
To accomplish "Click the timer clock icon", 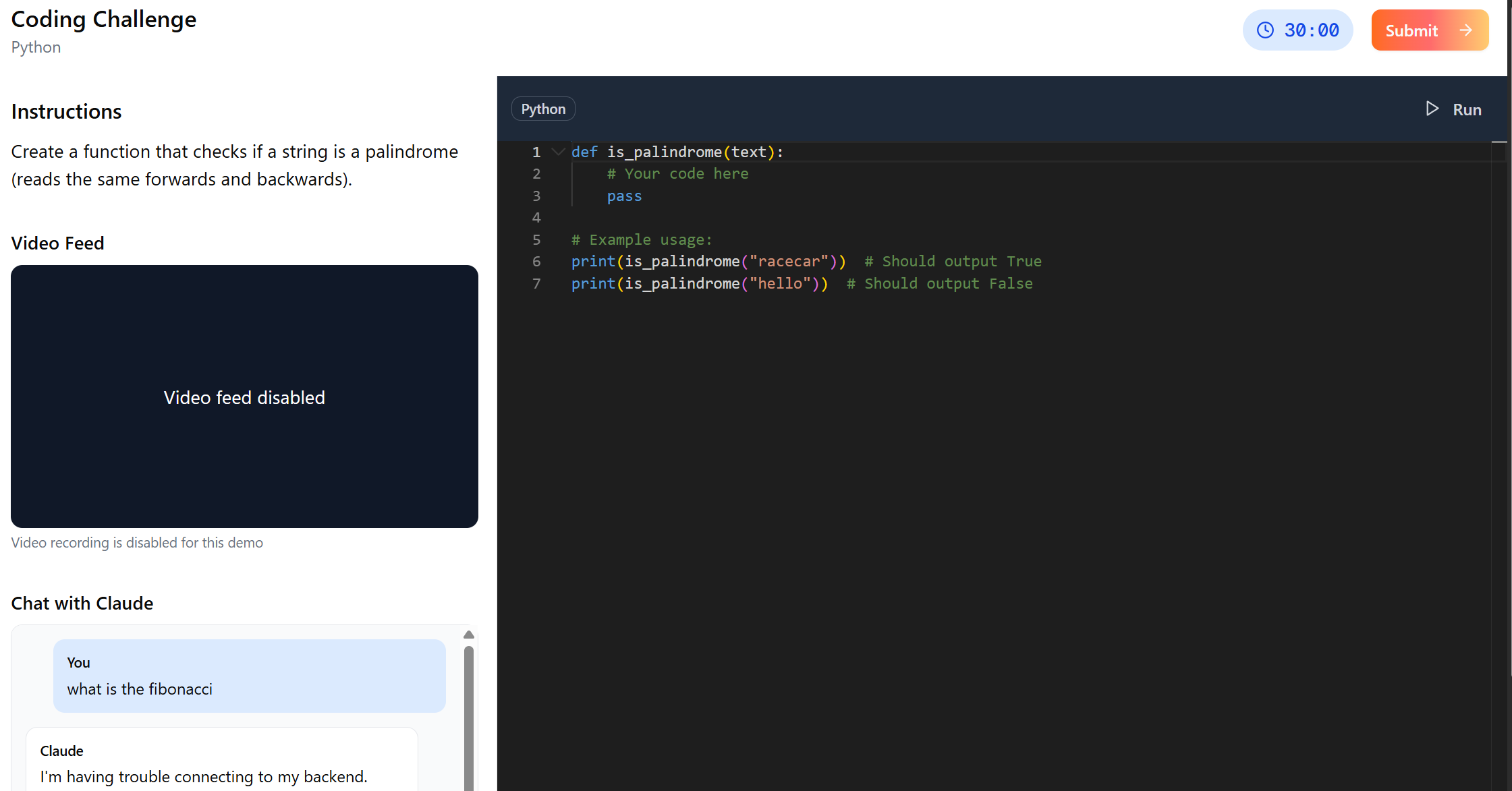I will pyautogui.click(x=1265, y=30).
